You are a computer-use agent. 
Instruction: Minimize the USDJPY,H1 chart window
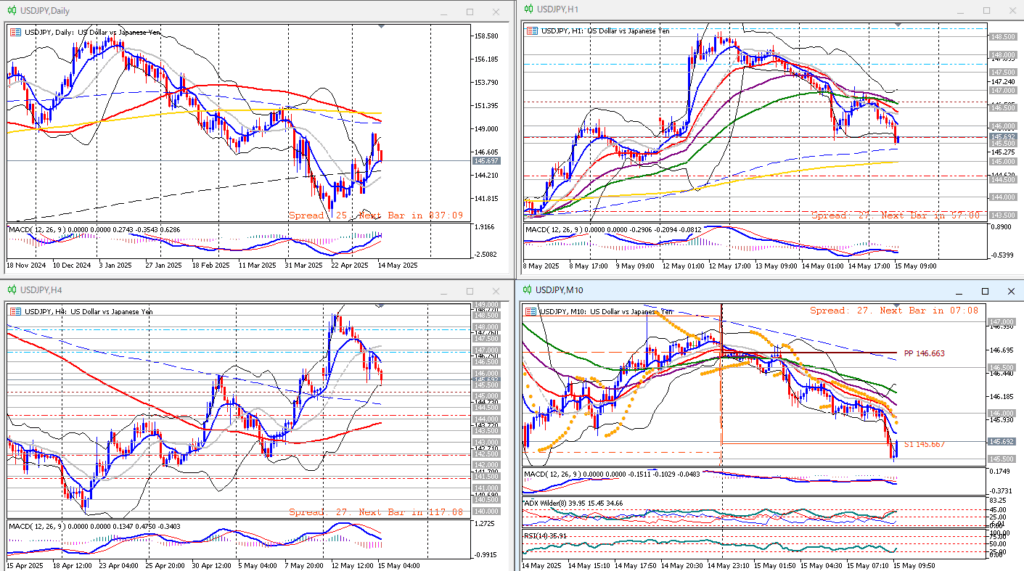click(x=961, y=10)
